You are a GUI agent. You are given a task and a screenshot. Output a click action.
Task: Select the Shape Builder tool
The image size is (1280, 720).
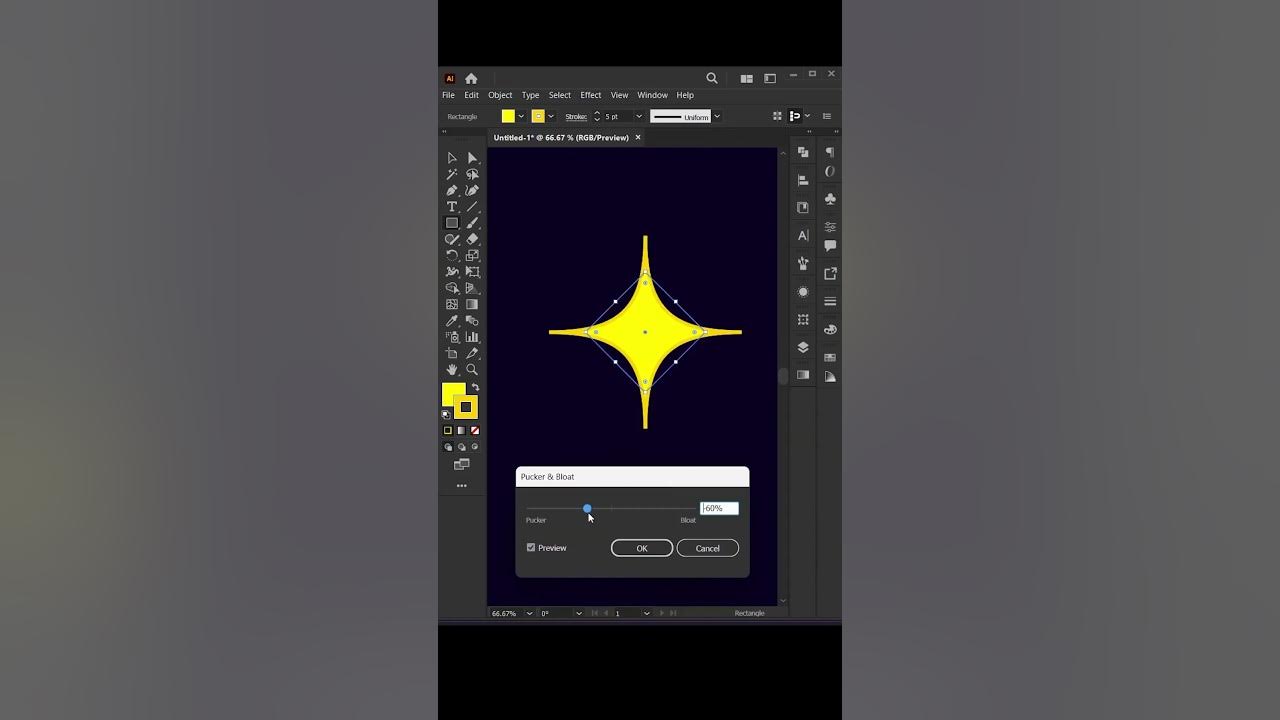coord(452,288)
